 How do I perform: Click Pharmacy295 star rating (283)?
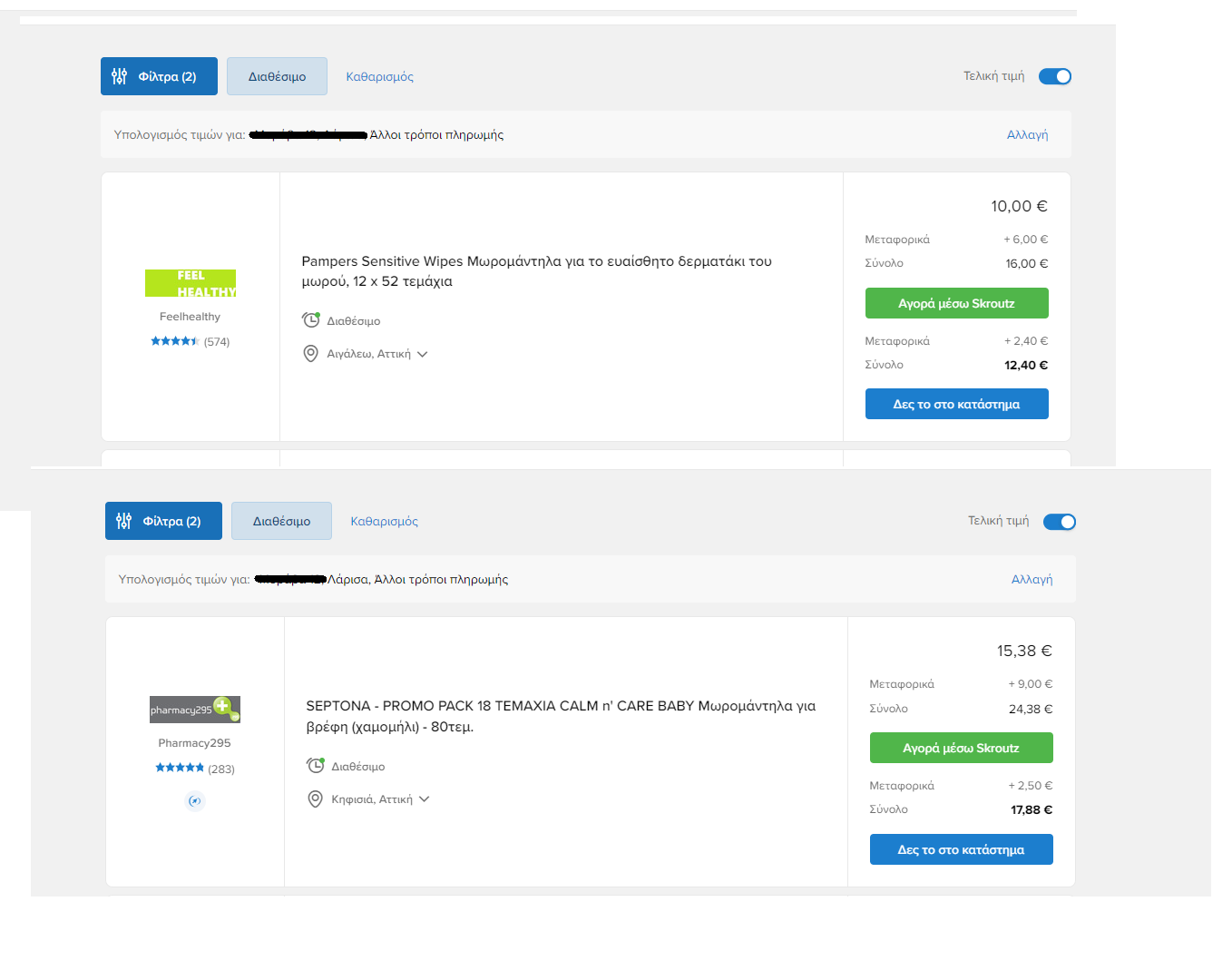[x=194, y=769]
